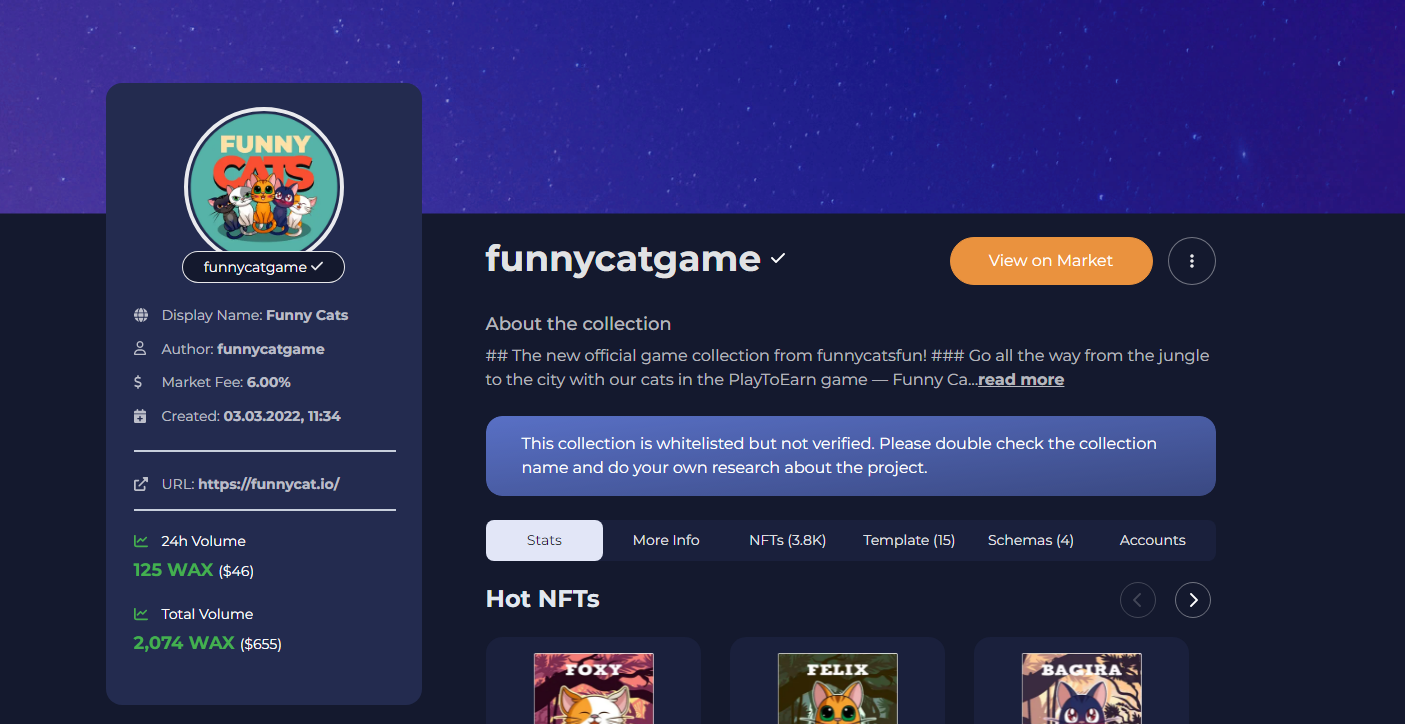Show next Hot NFTs with right arrow
The image size is (1405, 724).
(x=1193, y=600)
